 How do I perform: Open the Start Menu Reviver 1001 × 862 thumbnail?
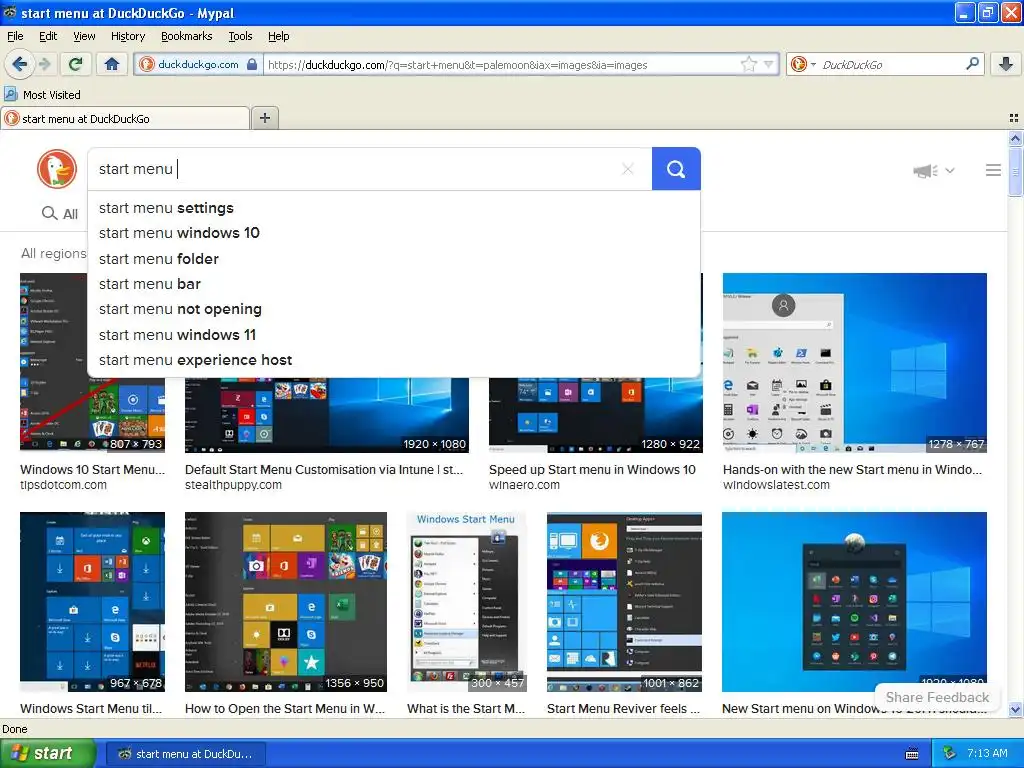[624, 601]
